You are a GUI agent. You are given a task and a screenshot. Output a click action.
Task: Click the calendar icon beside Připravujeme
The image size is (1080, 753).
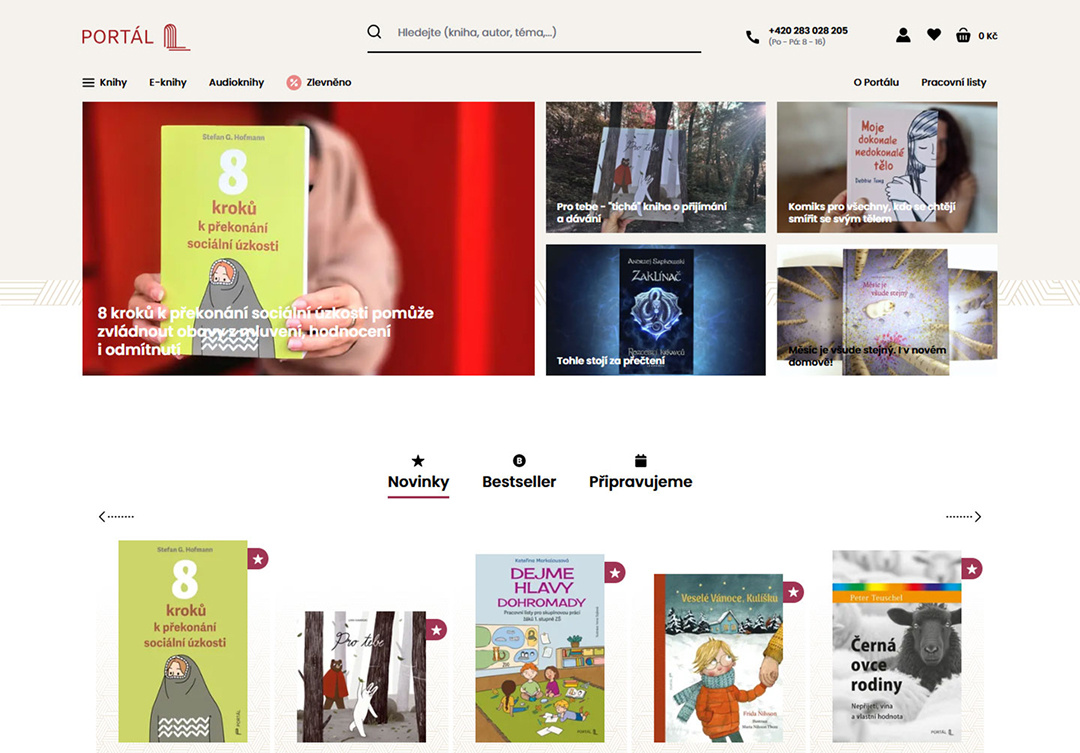[638, 460]
